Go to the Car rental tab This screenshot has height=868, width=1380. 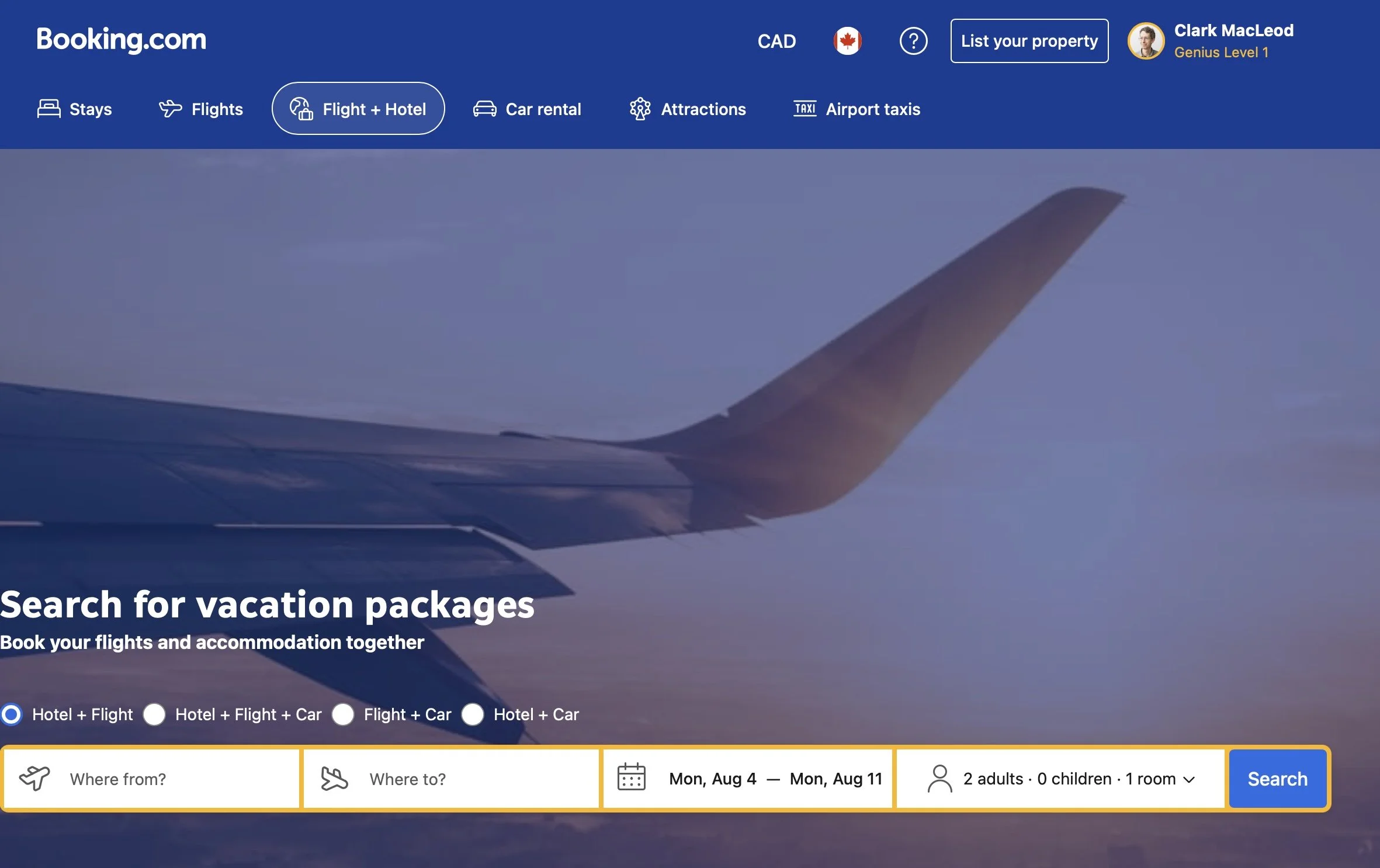click(x=527, y=109)
